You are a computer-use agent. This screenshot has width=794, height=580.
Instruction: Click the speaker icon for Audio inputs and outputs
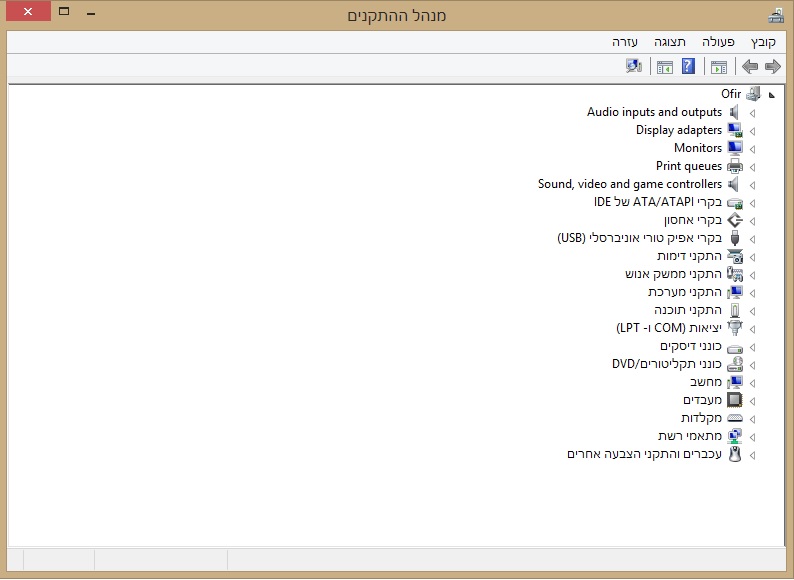pyautogui.click(x=735, y=112)
